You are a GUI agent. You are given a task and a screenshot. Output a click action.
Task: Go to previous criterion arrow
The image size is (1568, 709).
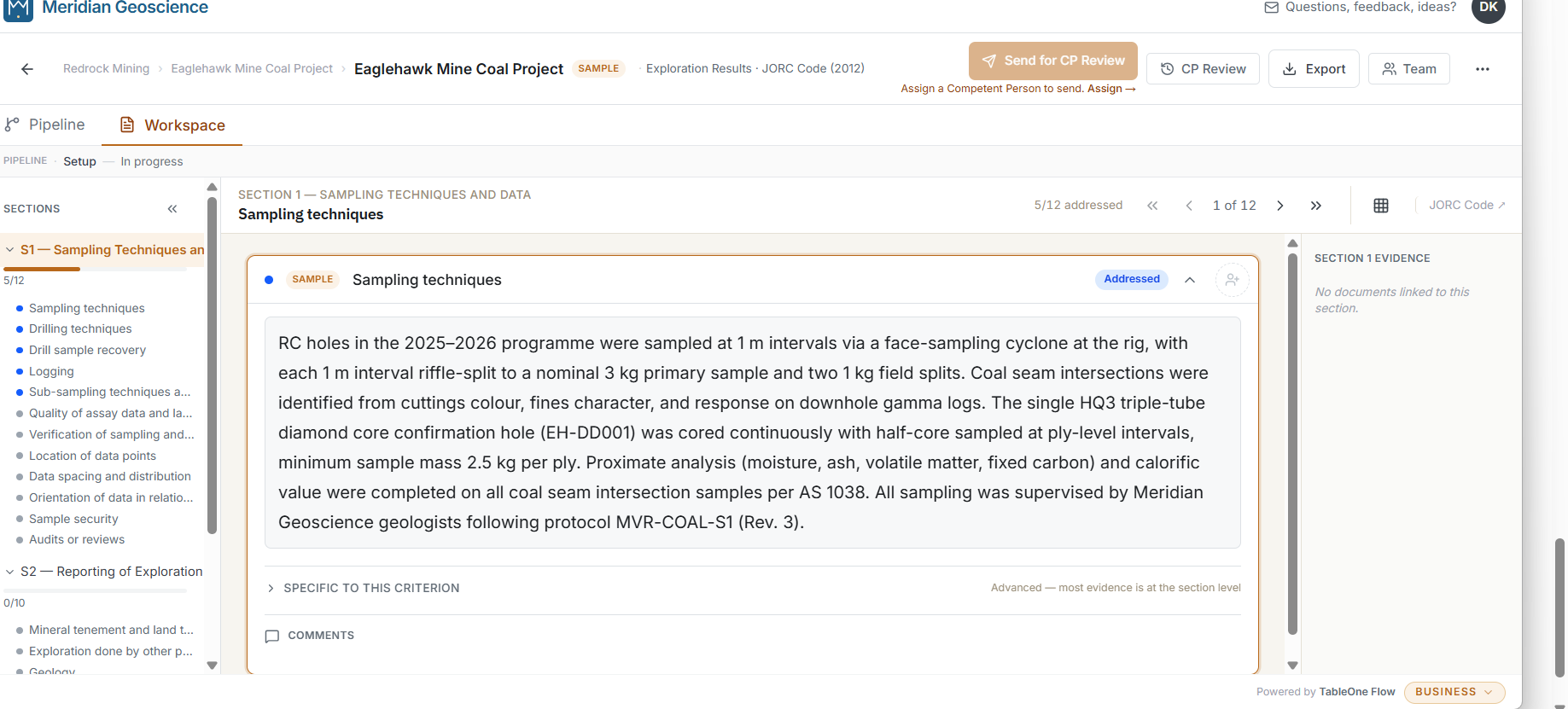tap(1189, 206)
